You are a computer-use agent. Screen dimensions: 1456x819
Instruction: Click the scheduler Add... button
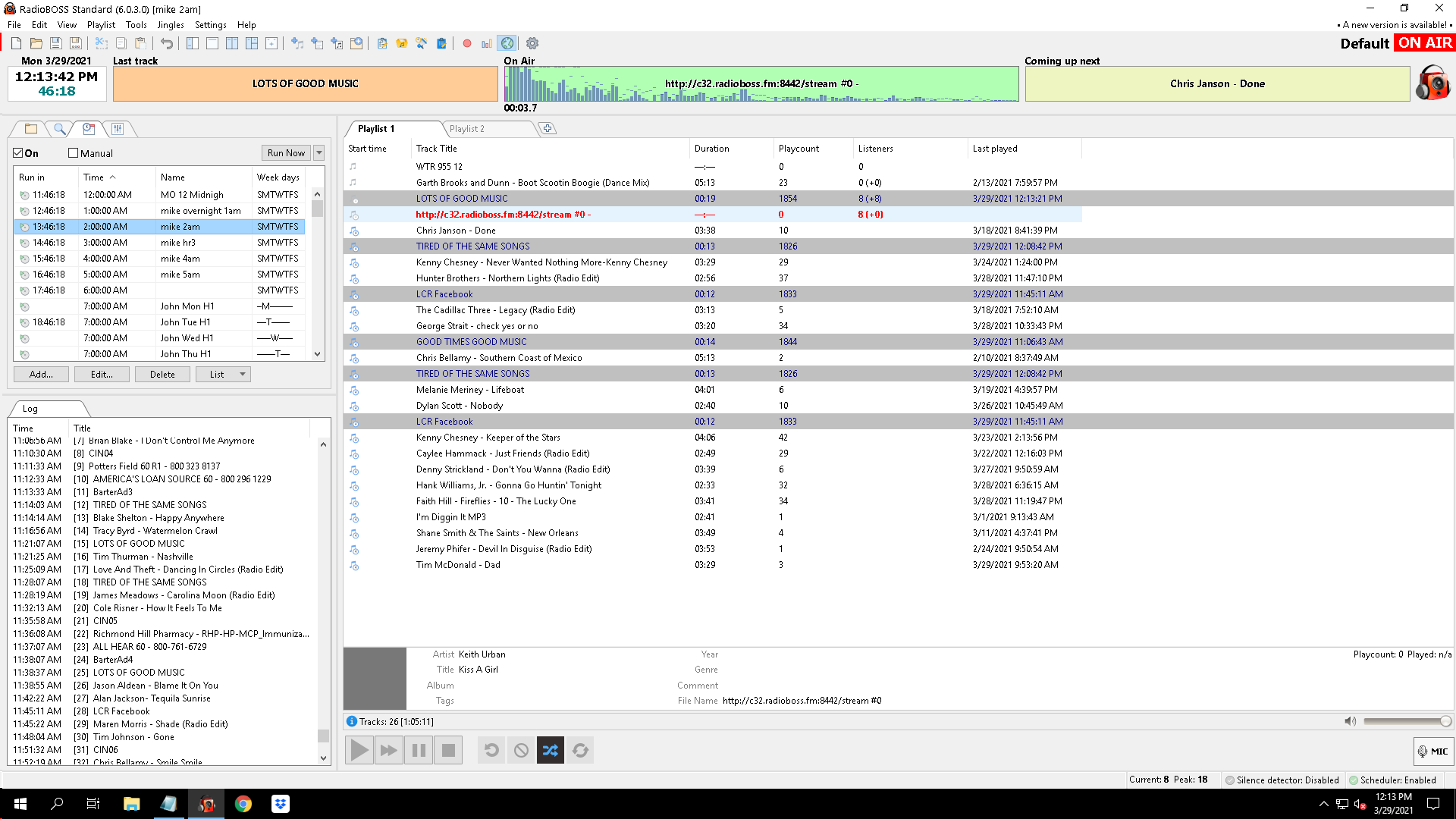pos(41,375)
